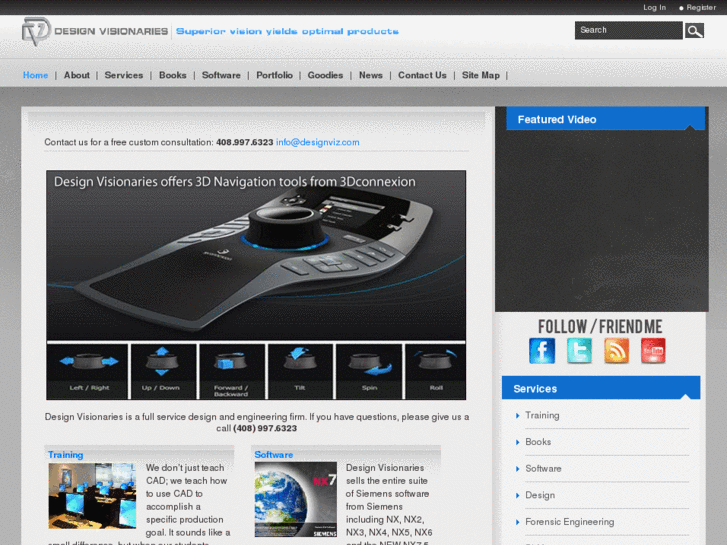Viewport: 727px width, 545px height.
Task: Open the Software navigation menu item
Action: point(221,75)
